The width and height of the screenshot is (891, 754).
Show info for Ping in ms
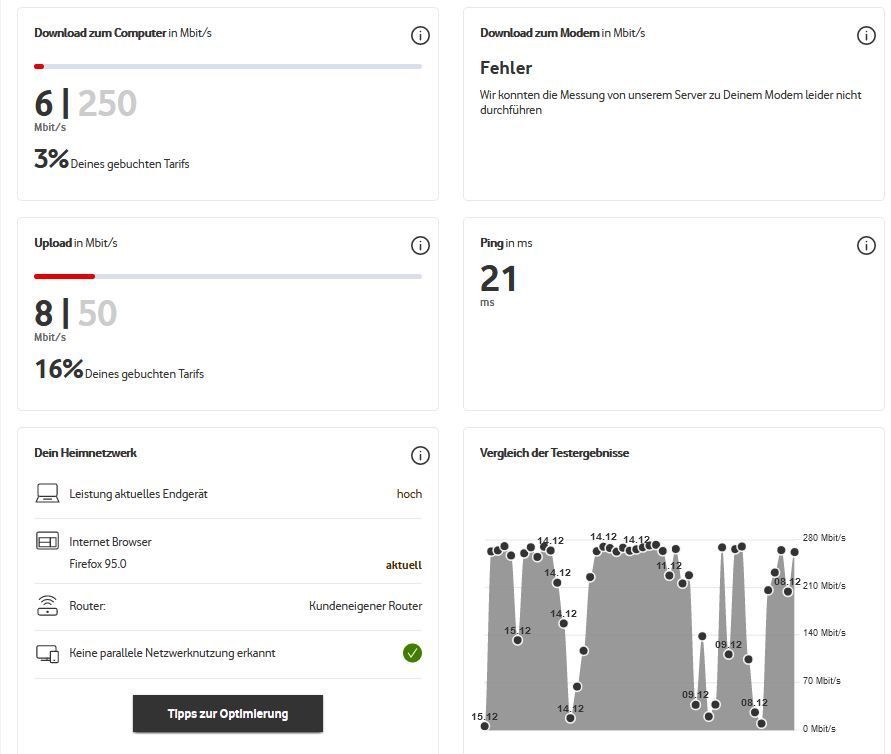(866, 245)
